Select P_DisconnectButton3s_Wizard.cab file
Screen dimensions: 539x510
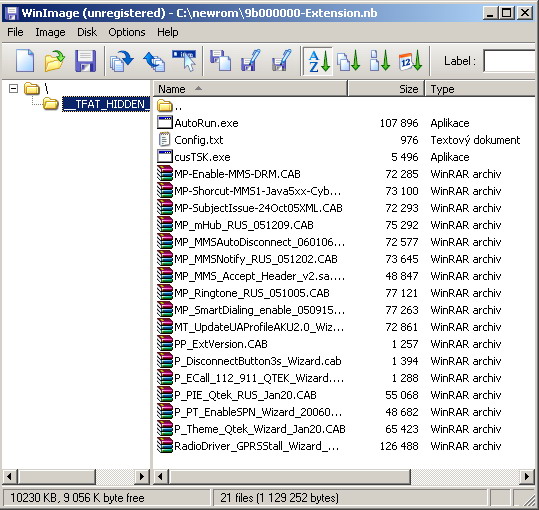pos(257,361)
